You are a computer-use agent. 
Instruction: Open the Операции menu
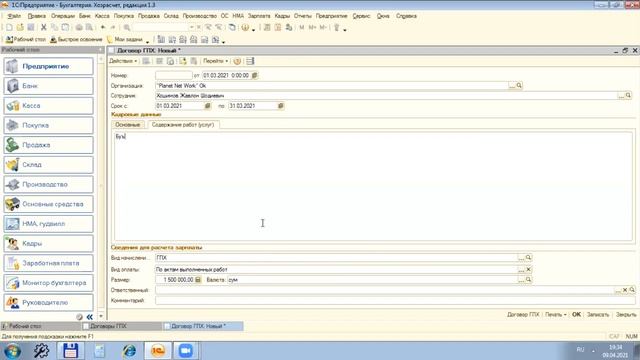[x=63, y=16]
